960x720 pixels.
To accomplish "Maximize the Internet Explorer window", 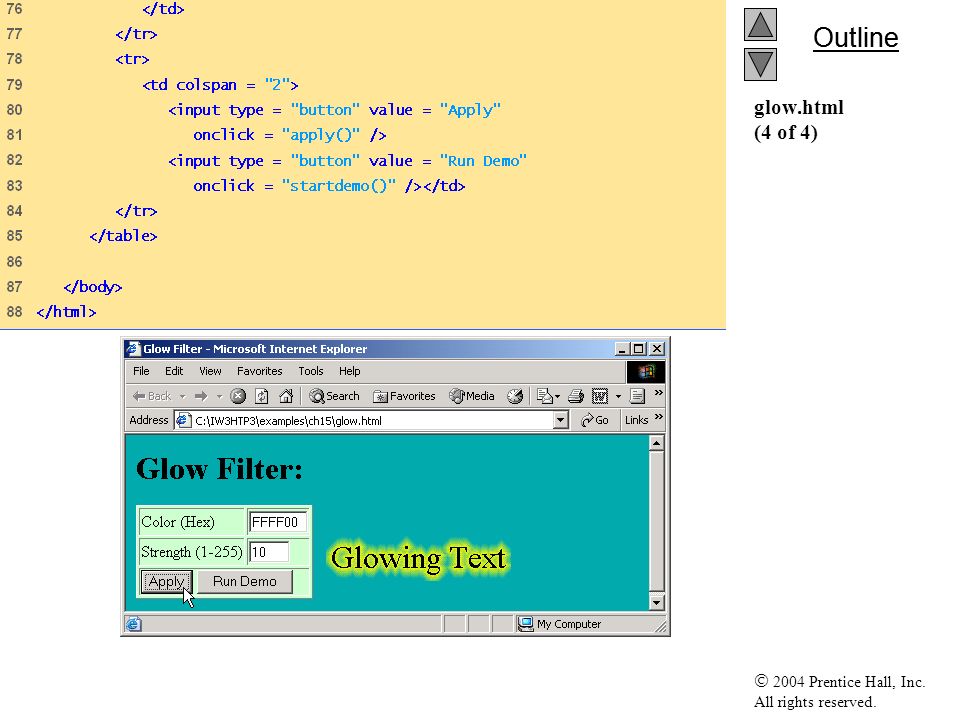I will 639,349.
